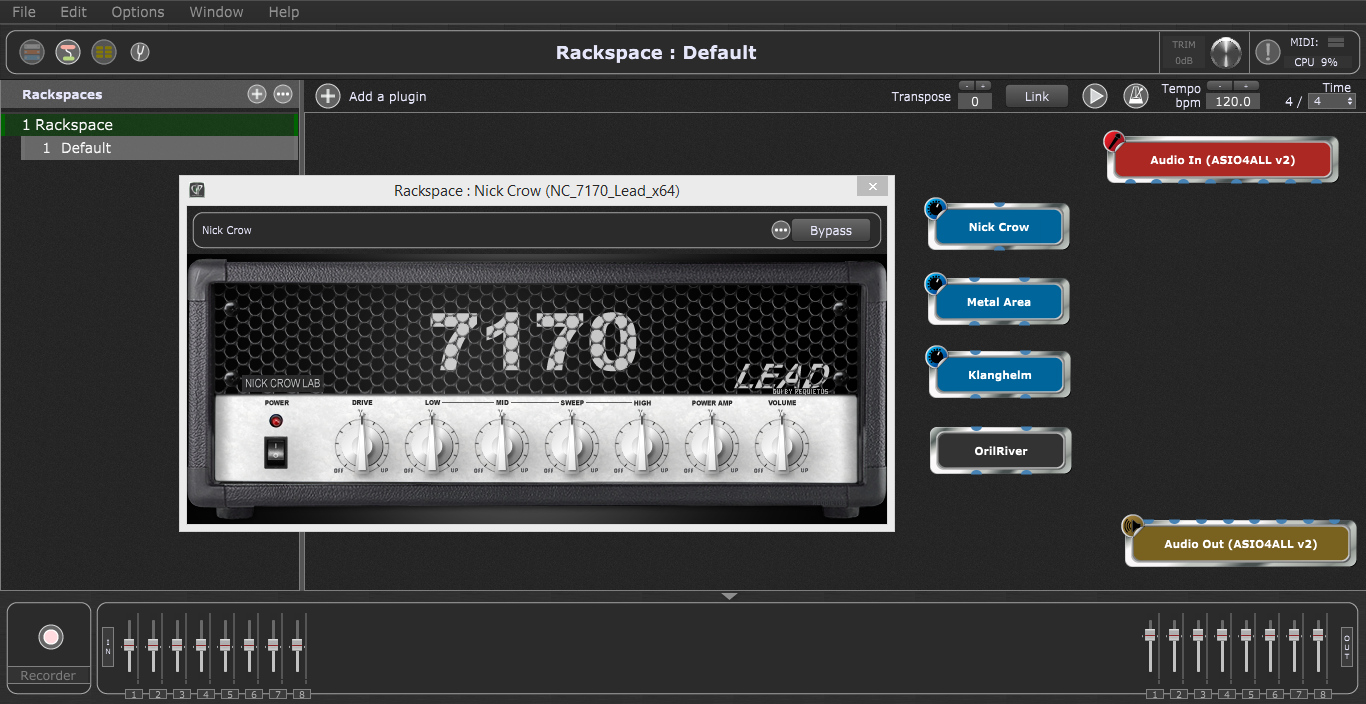
Task: Click the bypass dial icon on Klanghelm block
Action: 935,356
